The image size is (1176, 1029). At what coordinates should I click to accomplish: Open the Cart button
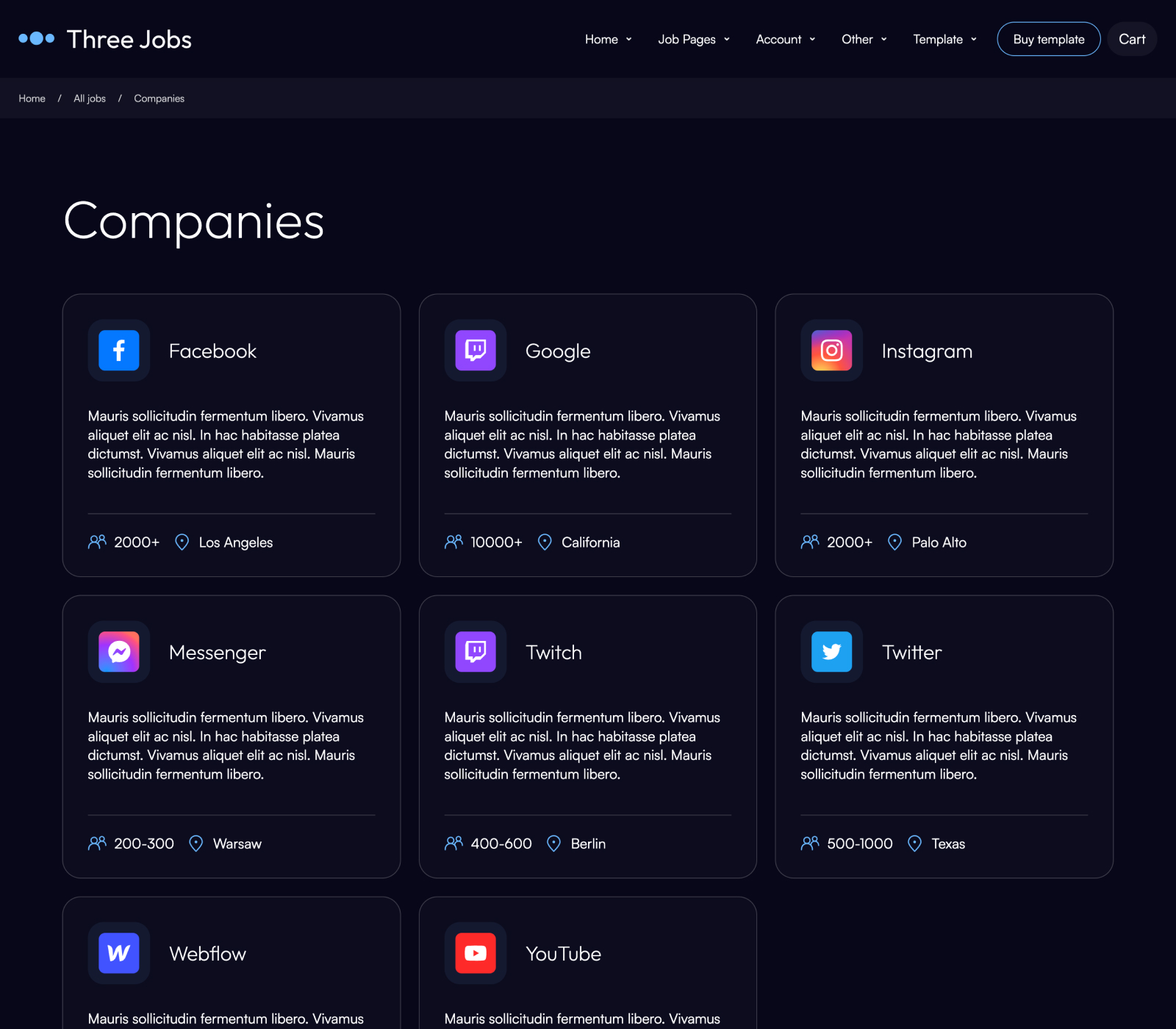tap(1132, 39)
